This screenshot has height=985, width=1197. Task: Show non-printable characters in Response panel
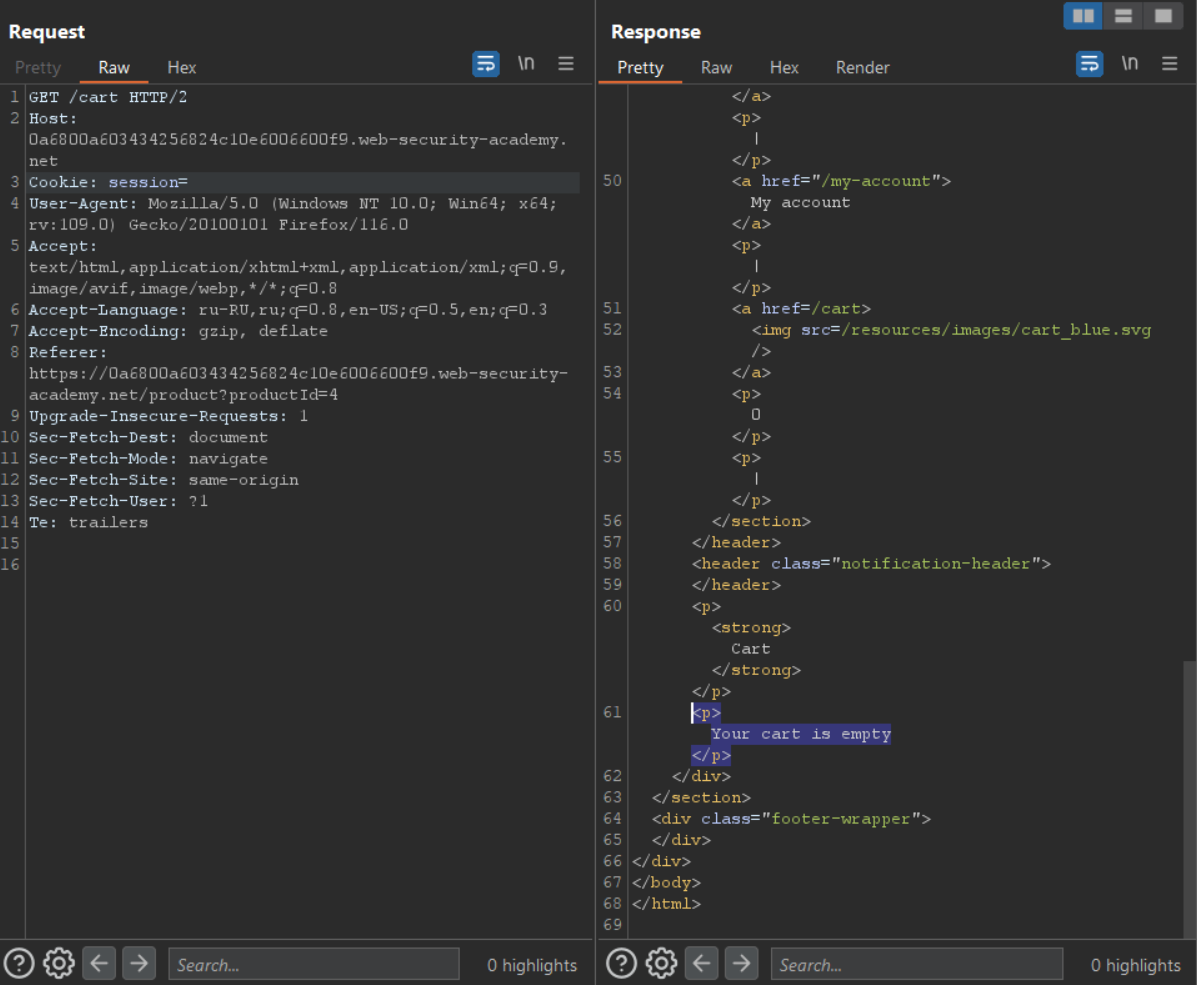pos(1130,64)
